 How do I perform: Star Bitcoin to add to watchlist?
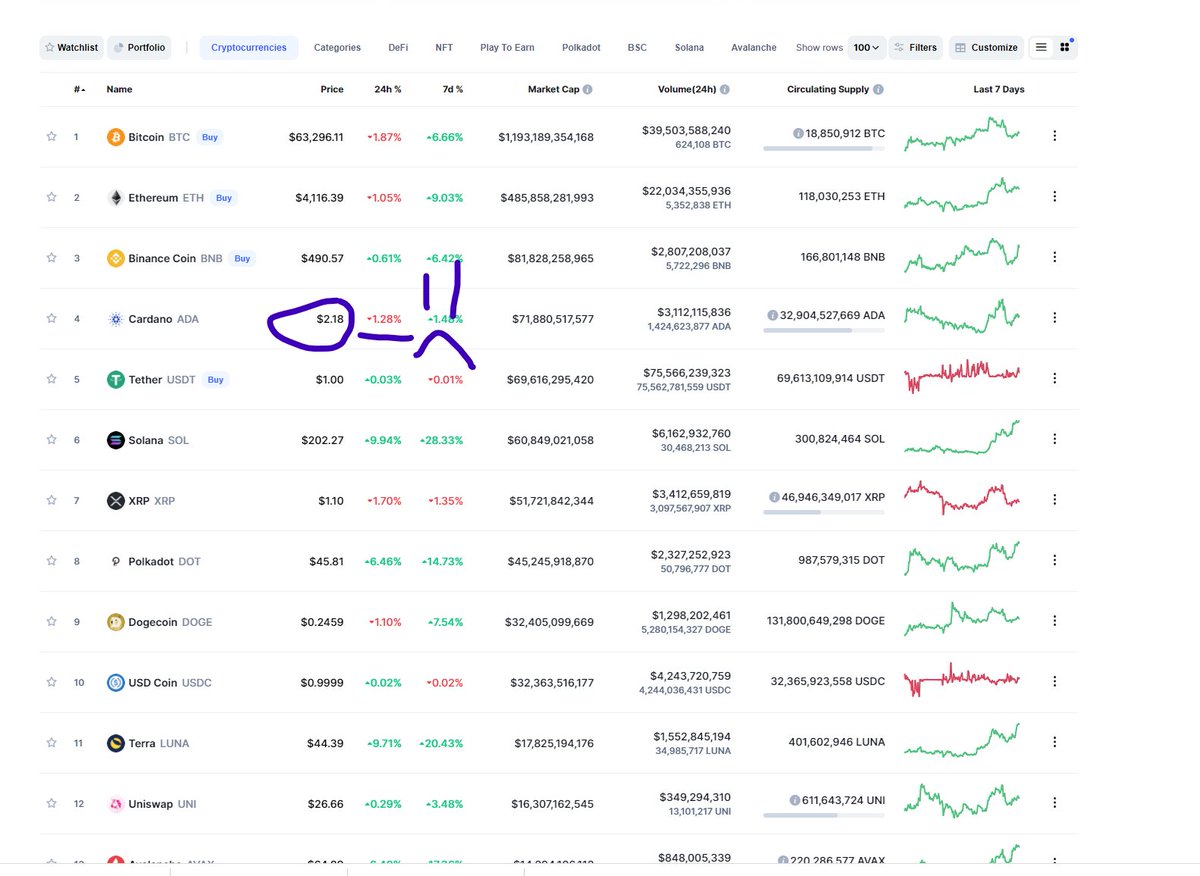(51, 137)
